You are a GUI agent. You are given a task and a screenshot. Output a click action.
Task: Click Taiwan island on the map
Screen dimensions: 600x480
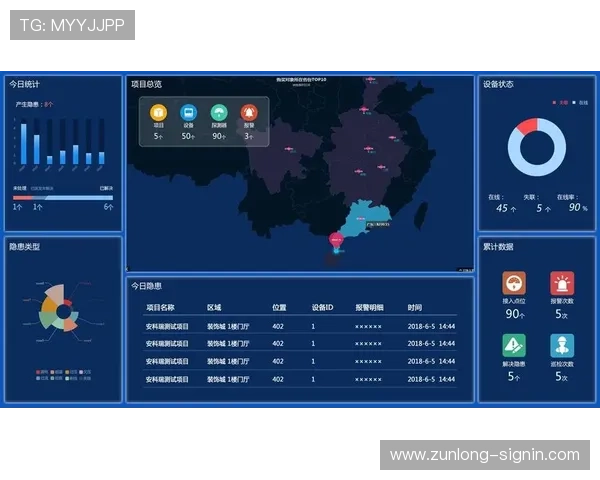(421, 215)
